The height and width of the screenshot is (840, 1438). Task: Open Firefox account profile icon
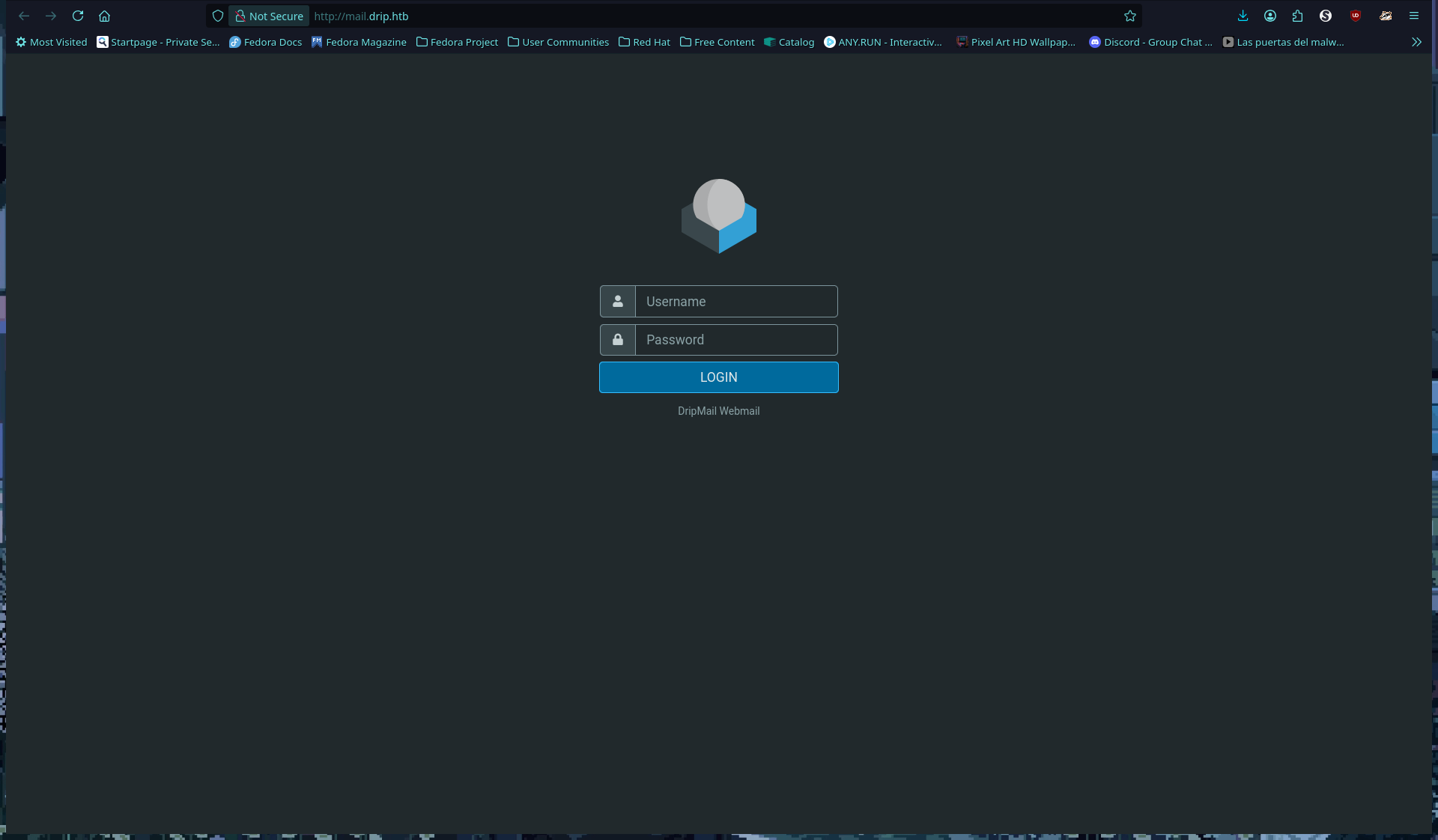pyautogui.click(x=1270, y=16)
